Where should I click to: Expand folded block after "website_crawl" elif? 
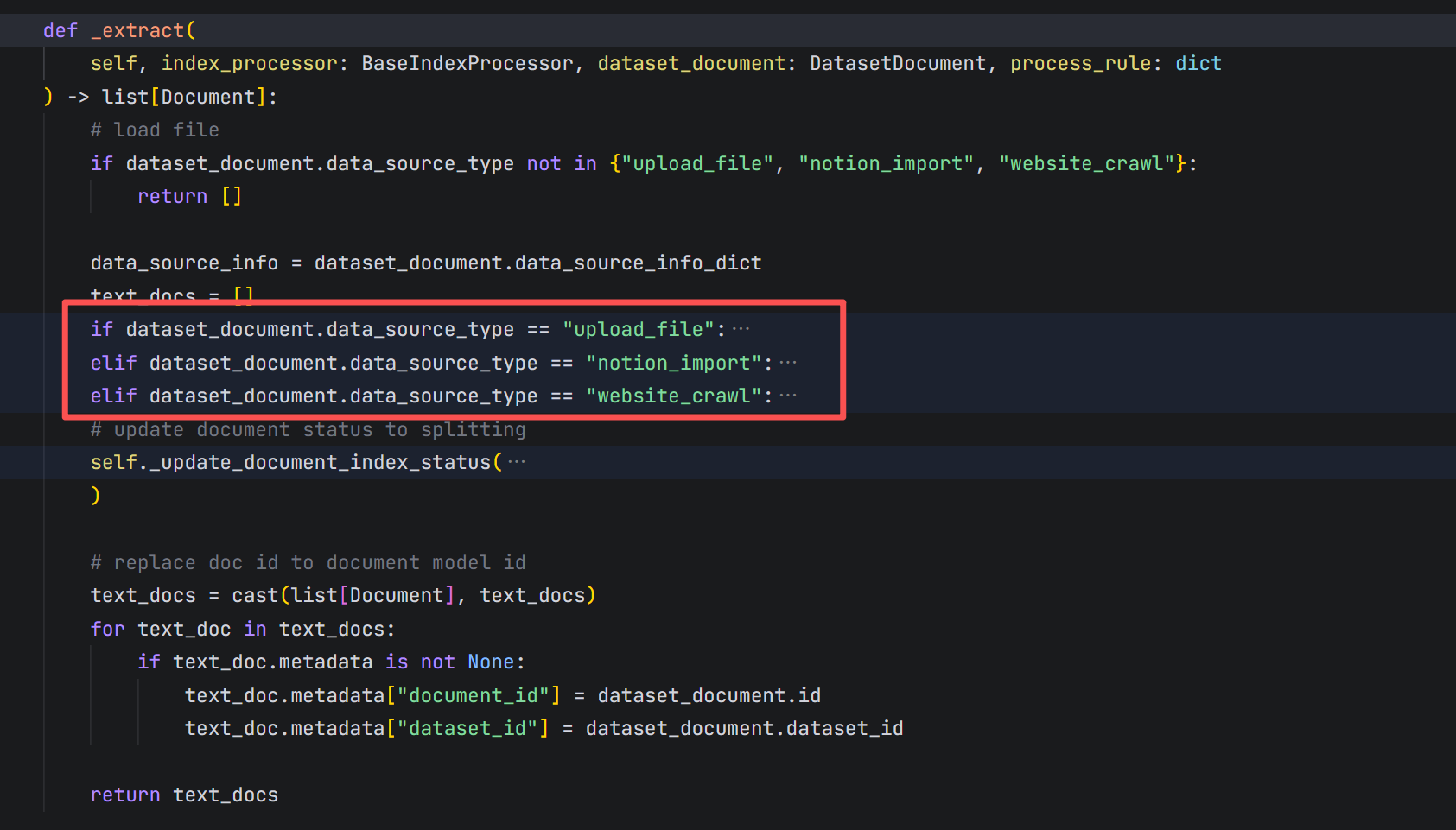click(788, 396)
